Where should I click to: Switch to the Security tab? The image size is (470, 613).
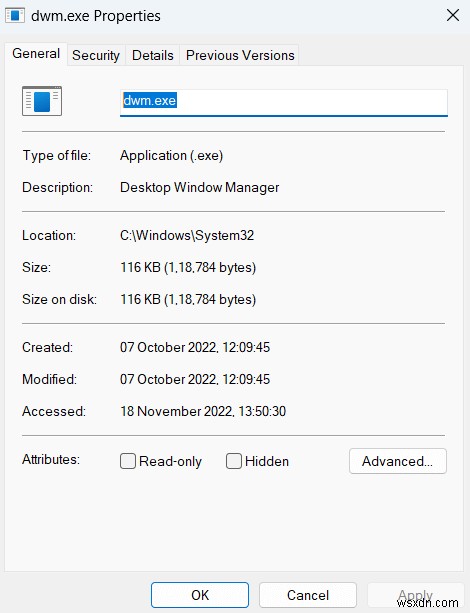point(96,55)
